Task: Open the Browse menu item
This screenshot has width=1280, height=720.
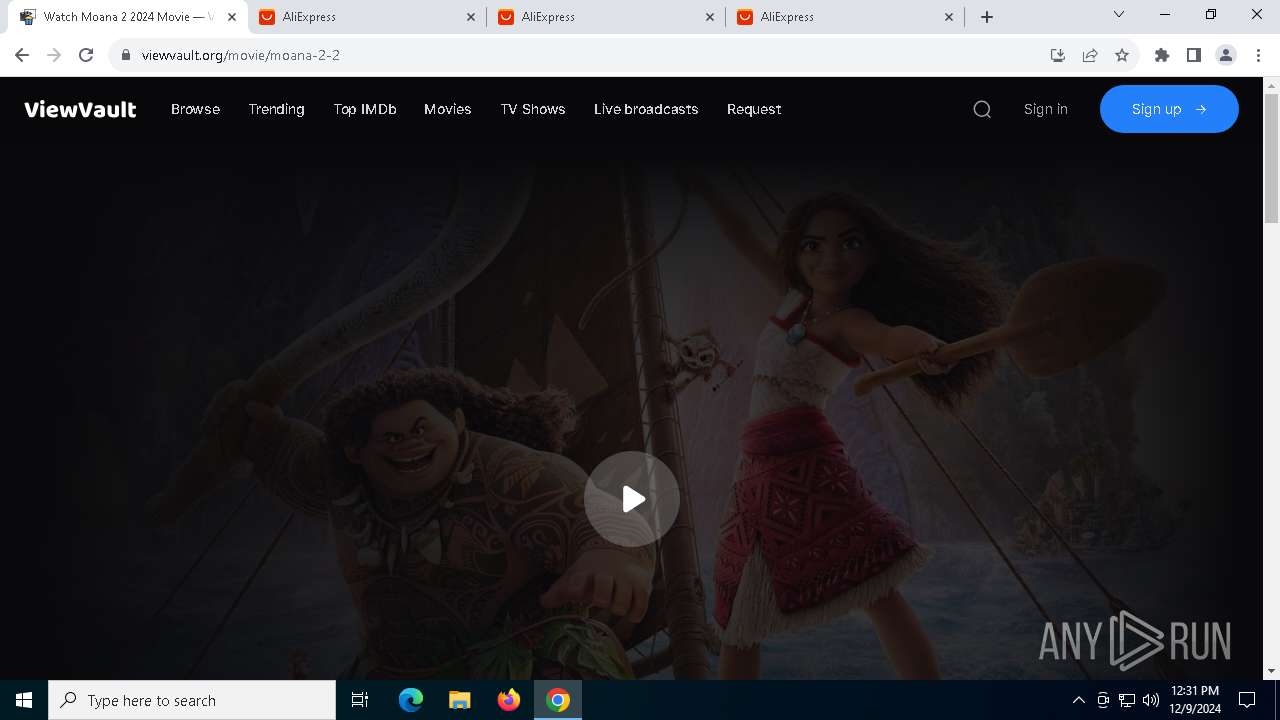Action: point(195,109)
